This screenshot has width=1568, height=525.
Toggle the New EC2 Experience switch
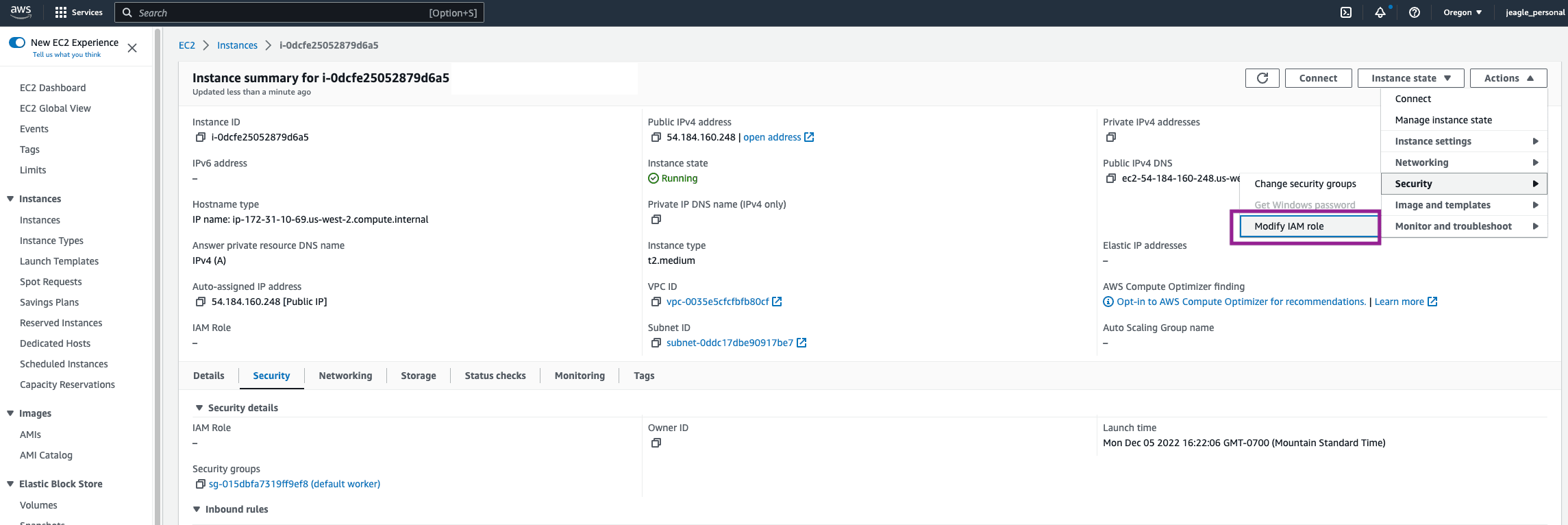pos(17,42)
